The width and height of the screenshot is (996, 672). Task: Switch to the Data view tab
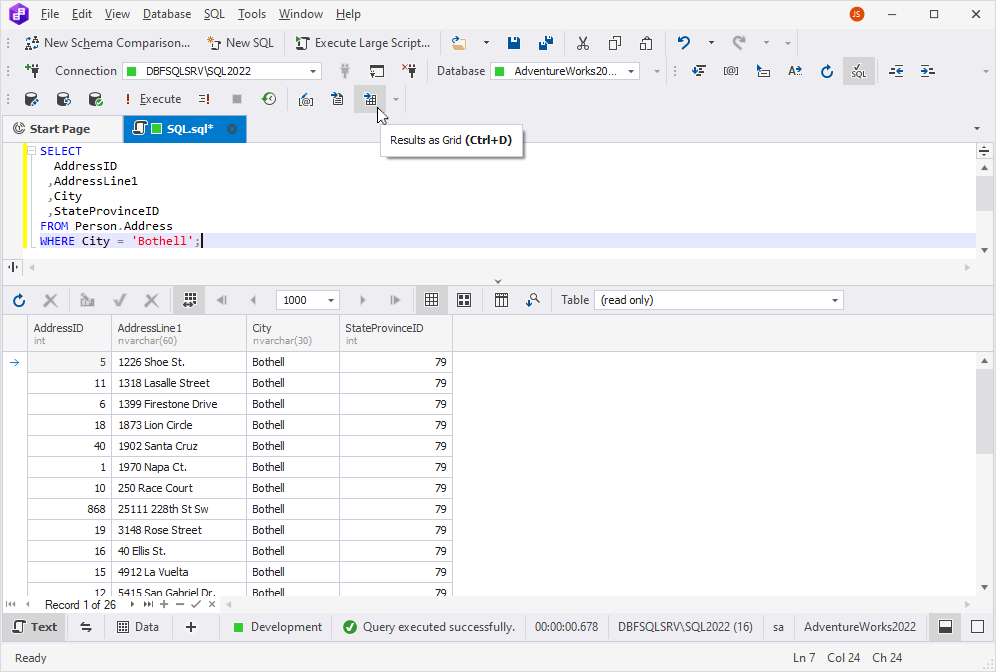pos(138,627)
